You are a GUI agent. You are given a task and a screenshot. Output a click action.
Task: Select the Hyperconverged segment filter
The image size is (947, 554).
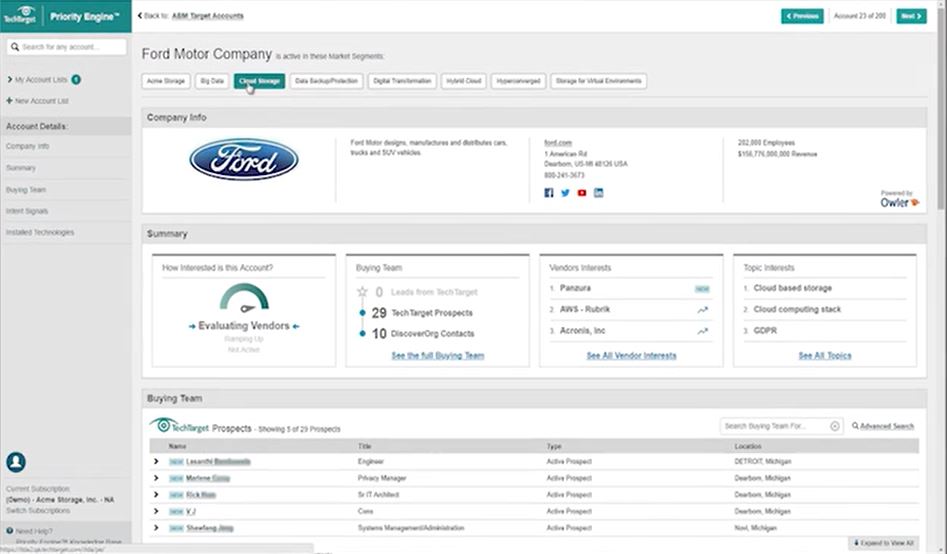[518, 81]
